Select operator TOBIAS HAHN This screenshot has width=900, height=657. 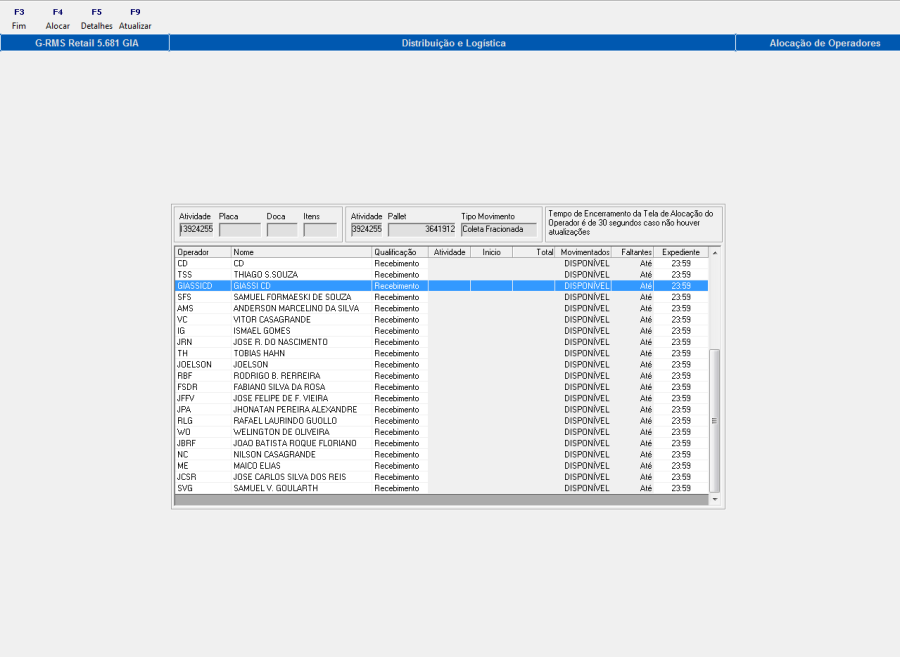441,353
